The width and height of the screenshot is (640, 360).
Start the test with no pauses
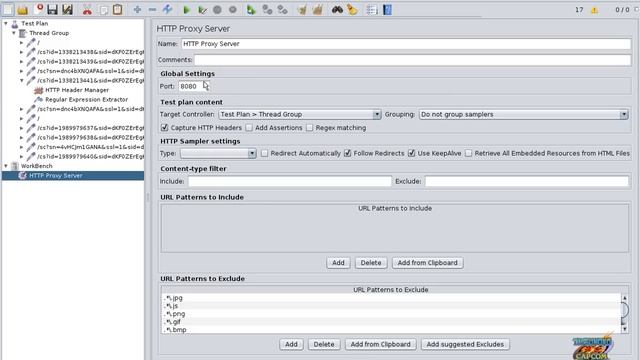point(202,10)
